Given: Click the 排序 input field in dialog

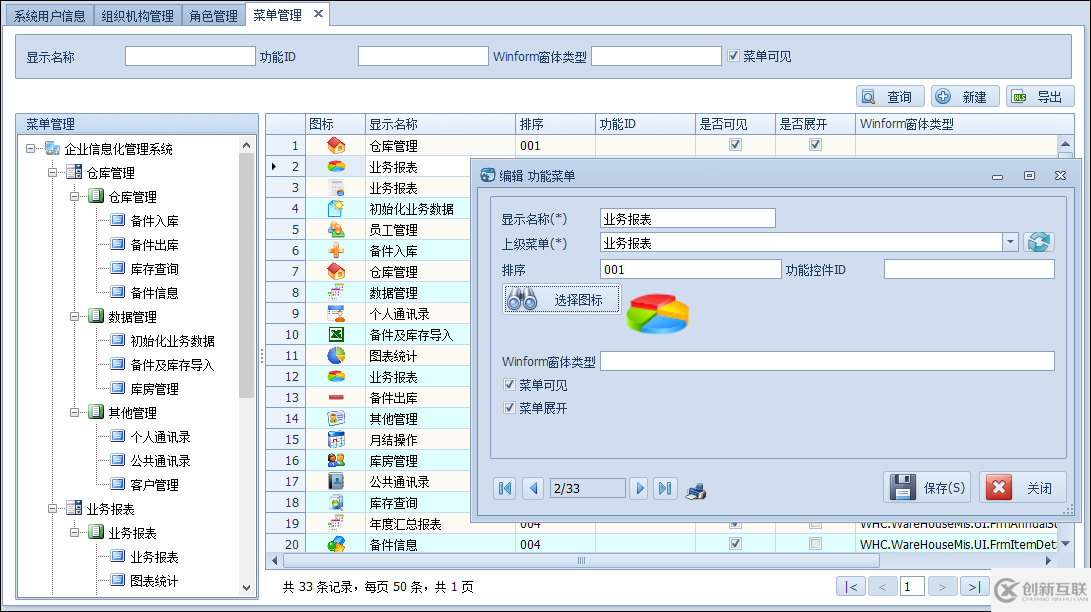Looking at the screenshot, I should point(690,269).
